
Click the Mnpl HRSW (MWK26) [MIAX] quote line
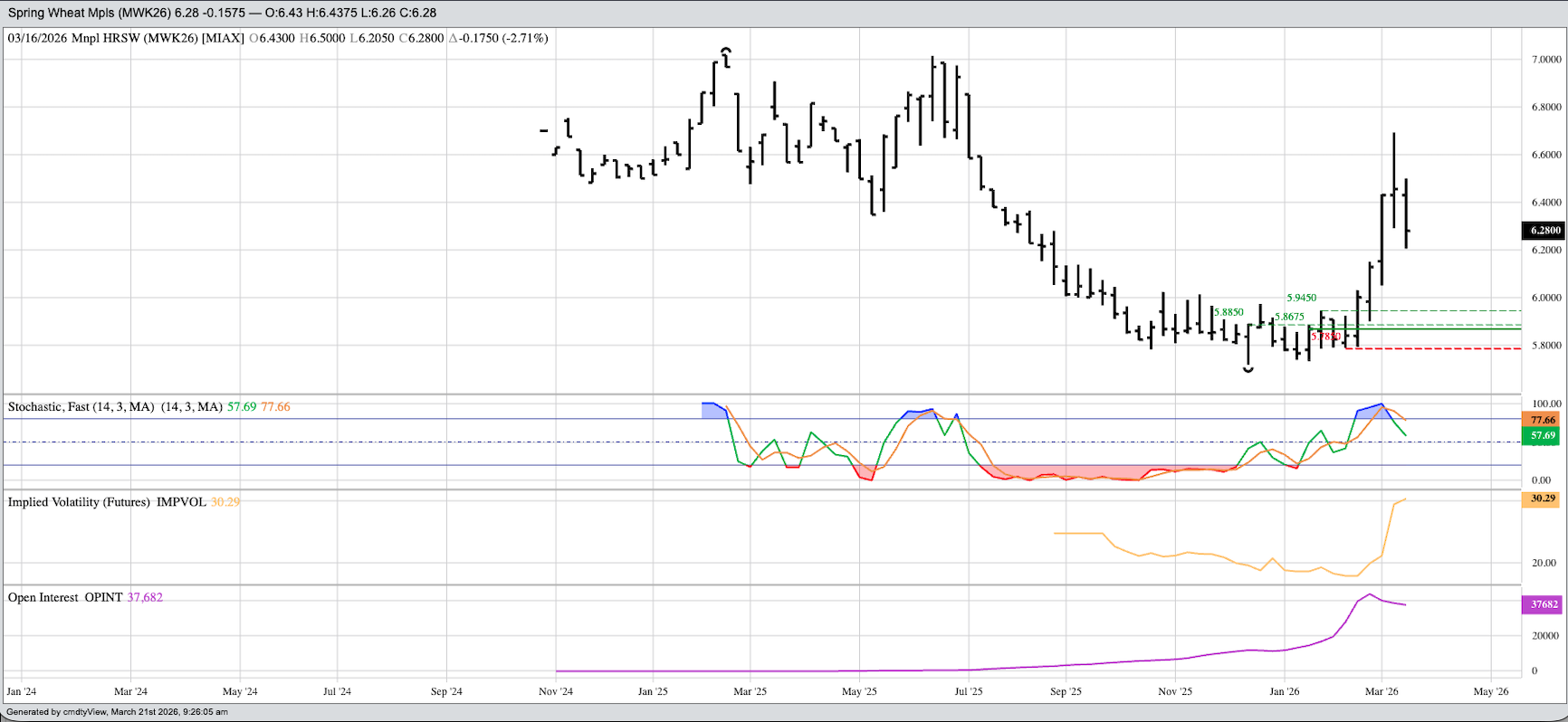click(127, 38)
